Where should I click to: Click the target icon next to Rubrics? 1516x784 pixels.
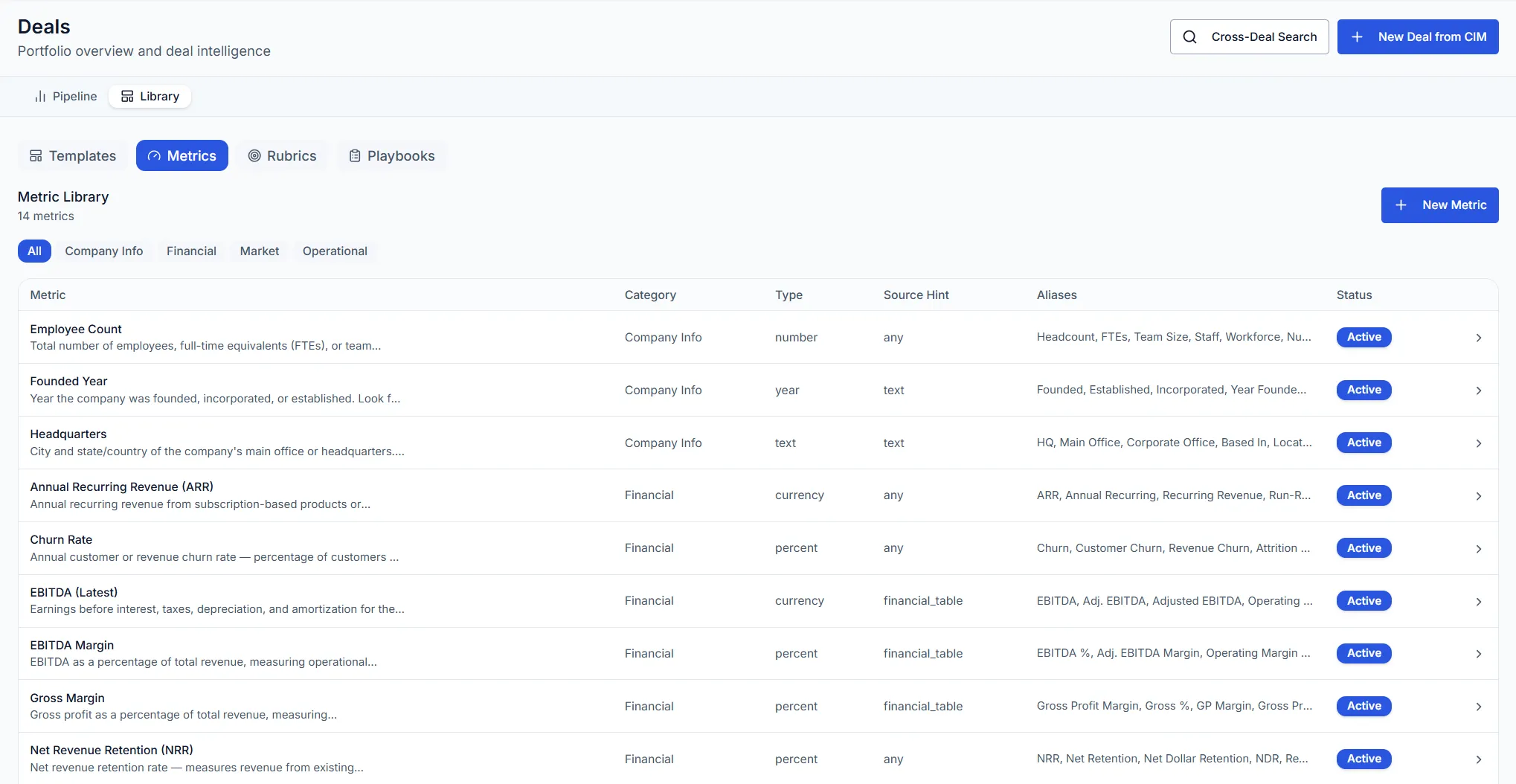tap(254, 156)
